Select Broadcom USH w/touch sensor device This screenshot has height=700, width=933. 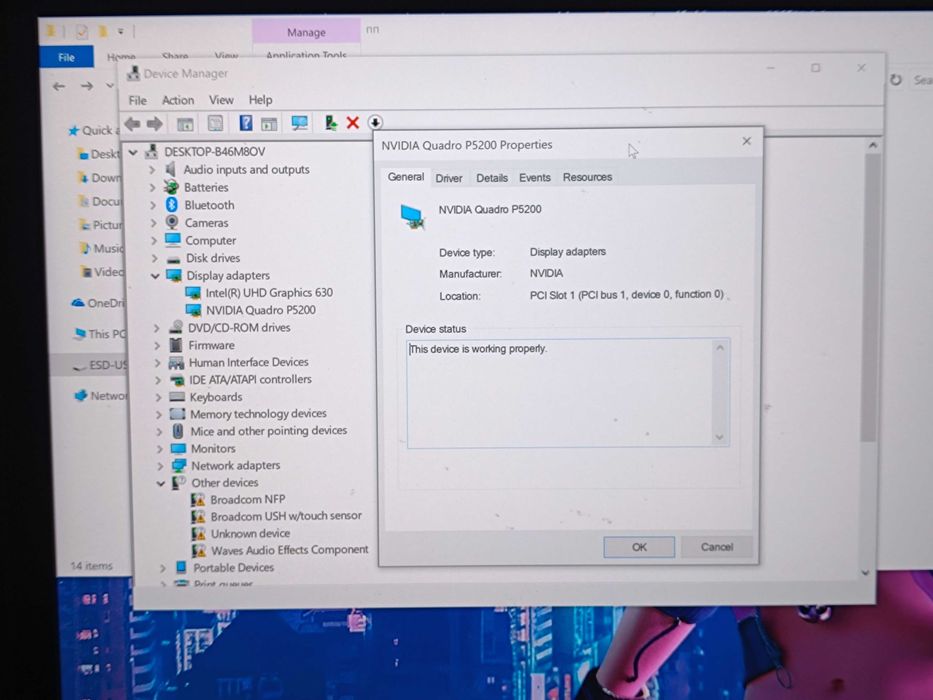(x=286, y=516)
